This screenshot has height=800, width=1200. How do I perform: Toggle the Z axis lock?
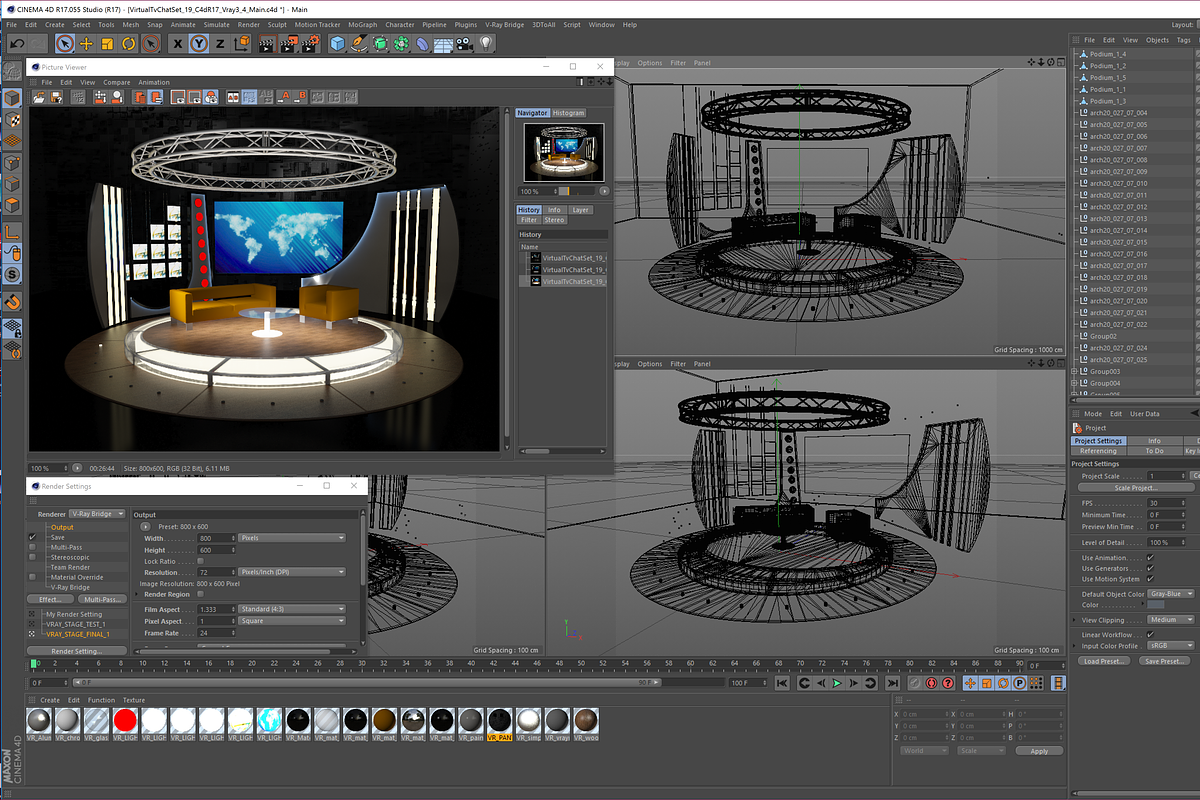[220, 44]
